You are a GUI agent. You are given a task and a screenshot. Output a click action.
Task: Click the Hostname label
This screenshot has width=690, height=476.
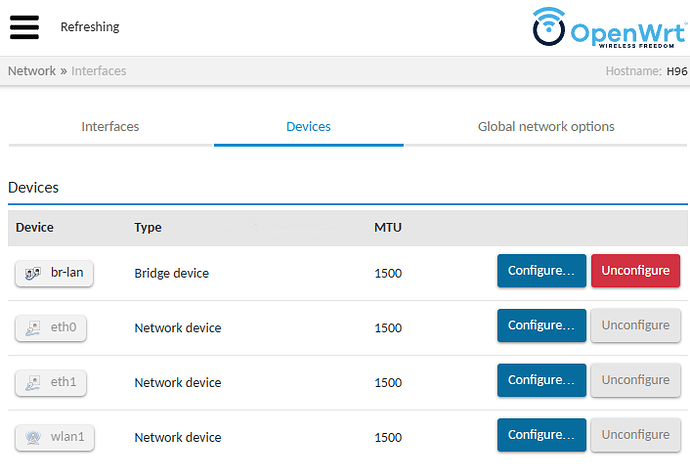coord(633,71)
